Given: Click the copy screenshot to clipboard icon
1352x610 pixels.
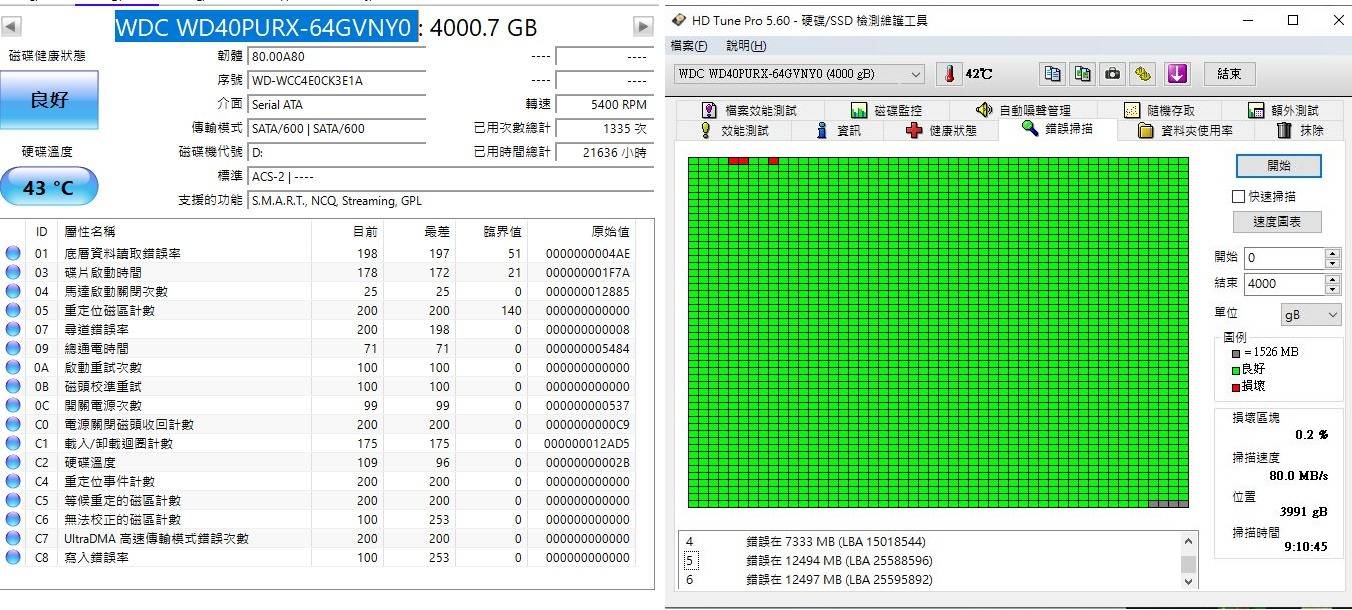Looking at the screenshot, I should (1083, 73).
